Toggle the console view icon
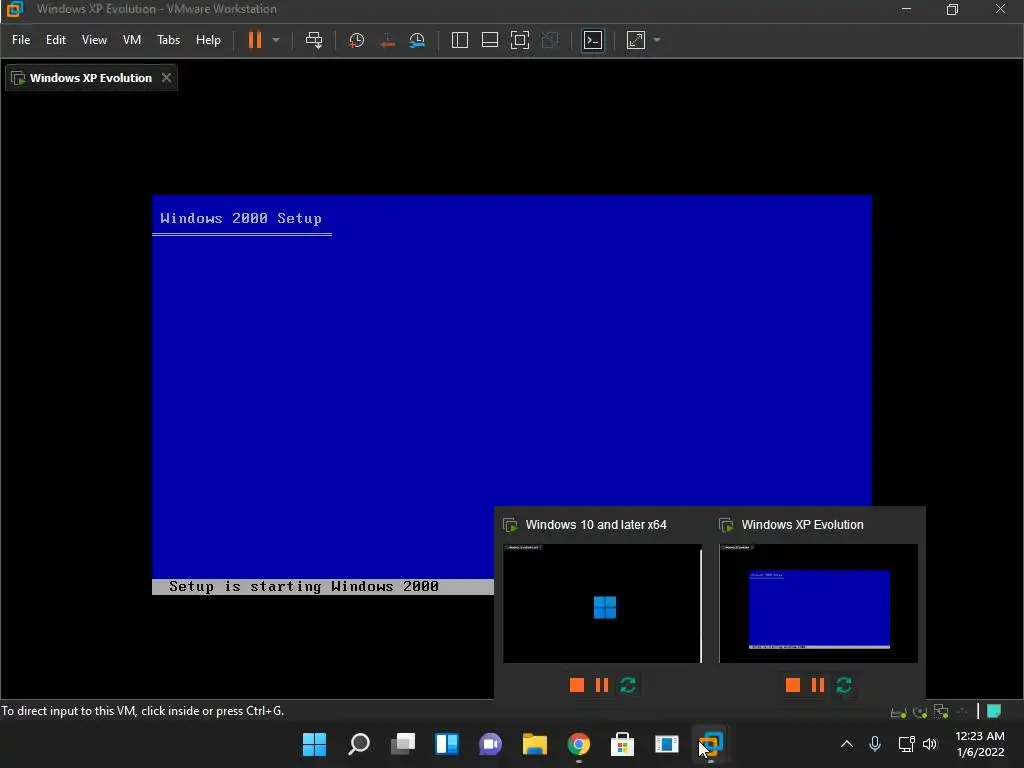1024x768 pixels. coord(593,40)
